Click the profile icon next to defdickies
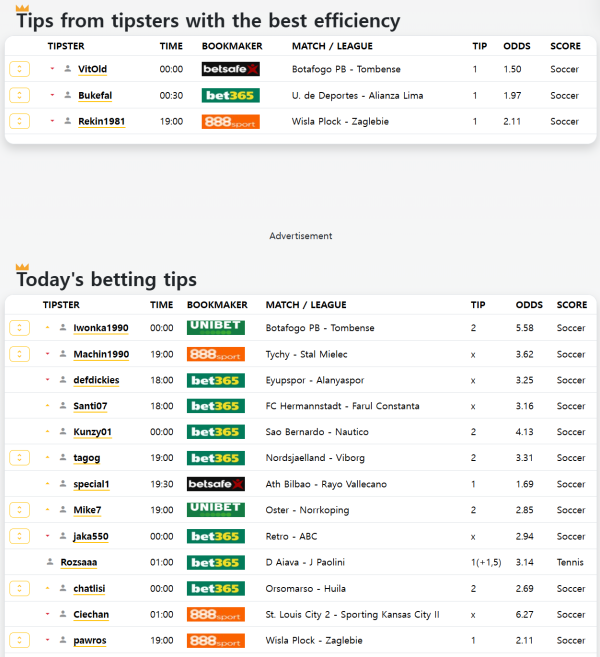Screen dimensions: 600x657 pyautogui.click(x=63, y=380)
